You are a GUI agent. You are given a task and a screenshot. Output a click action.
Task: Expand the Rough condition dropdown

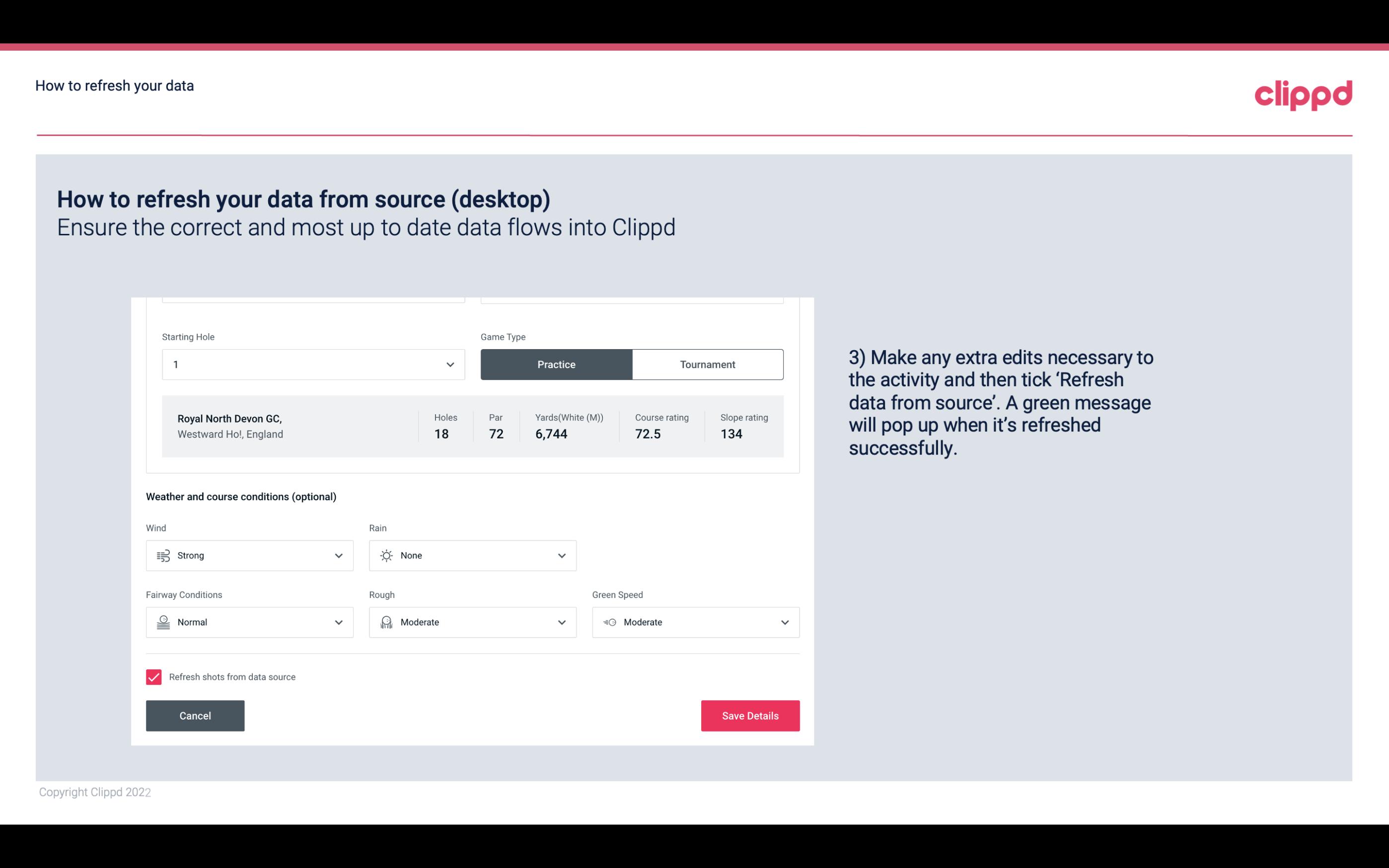click(561, 622)
